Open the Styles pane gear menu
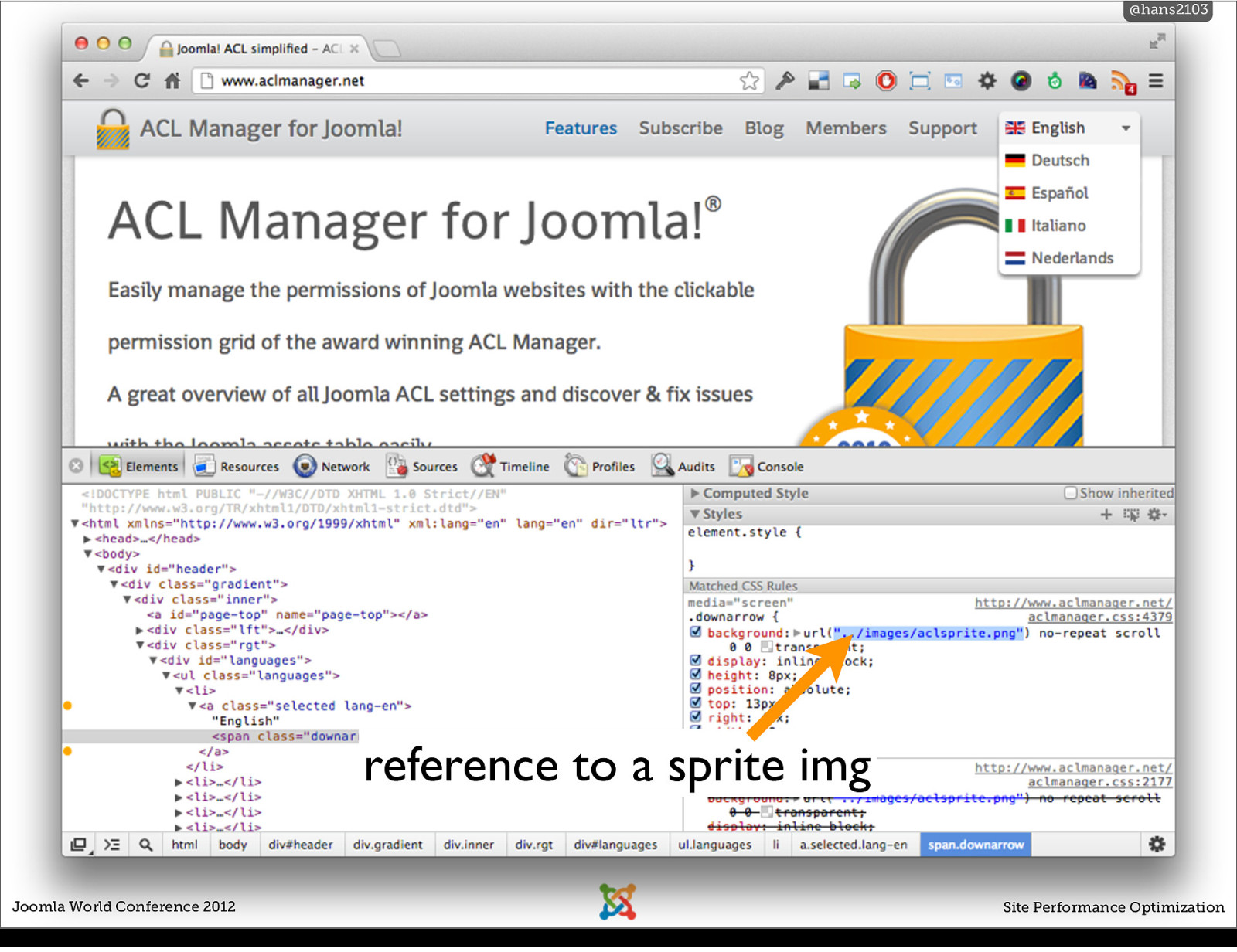Image resolution: width=1237 pixels, height=952 pixels. pos(1157,515)
